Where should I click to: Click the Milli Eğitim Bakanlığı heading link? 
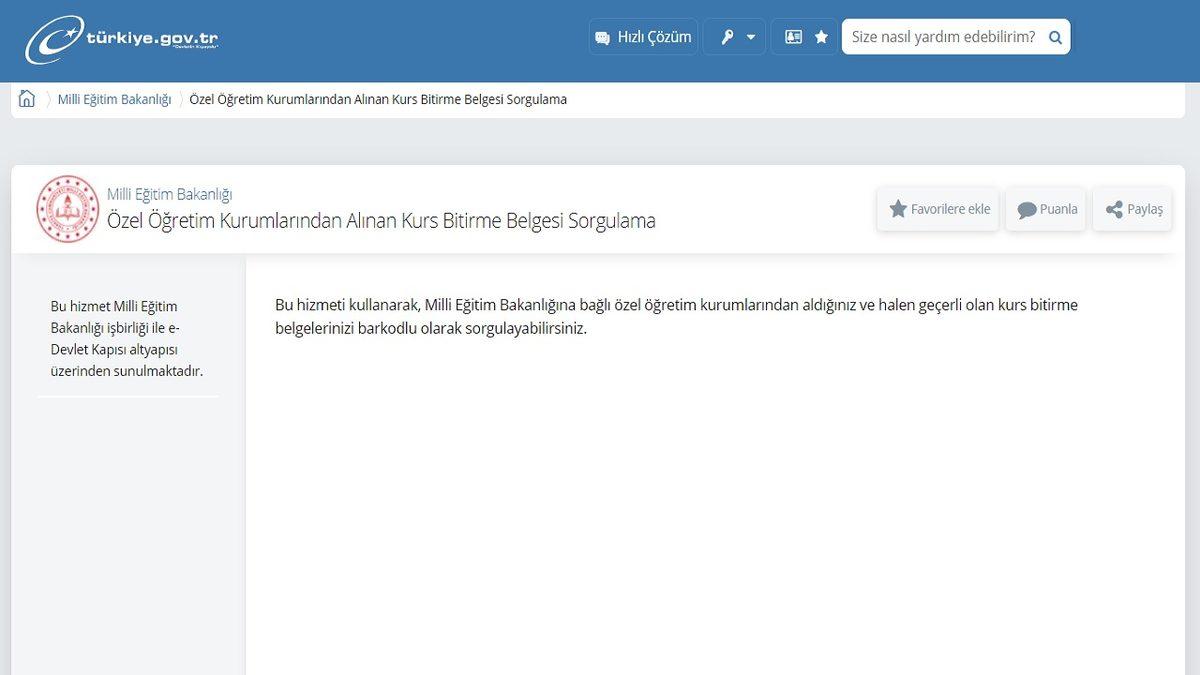tap(169, 193)
